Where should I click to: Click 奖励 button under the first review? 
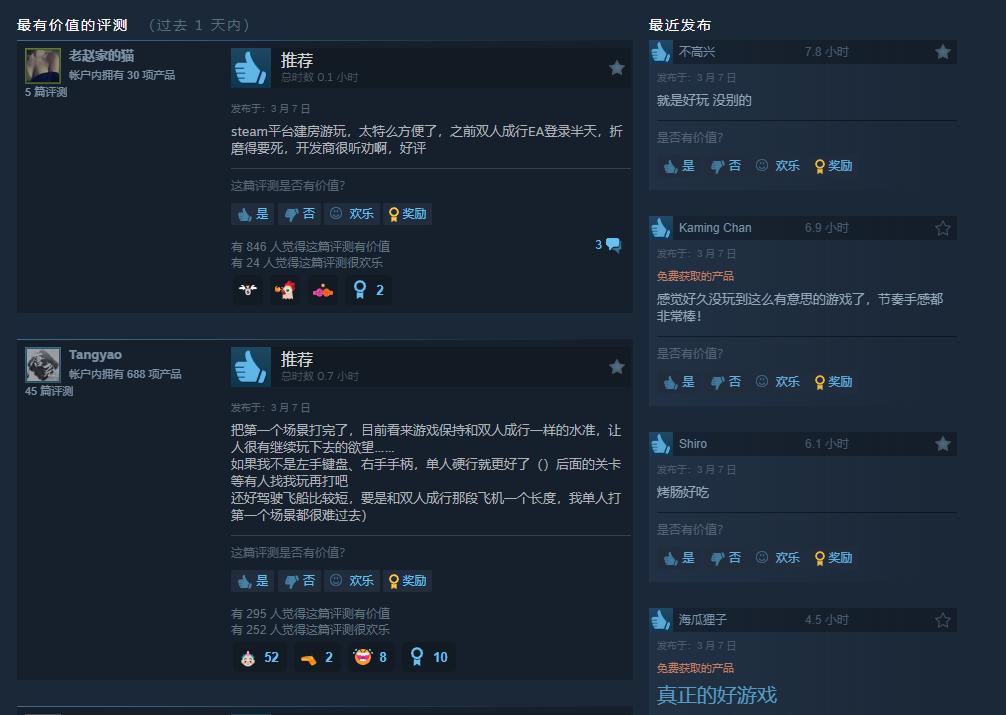pyautogui.click(x=407, y=214)
